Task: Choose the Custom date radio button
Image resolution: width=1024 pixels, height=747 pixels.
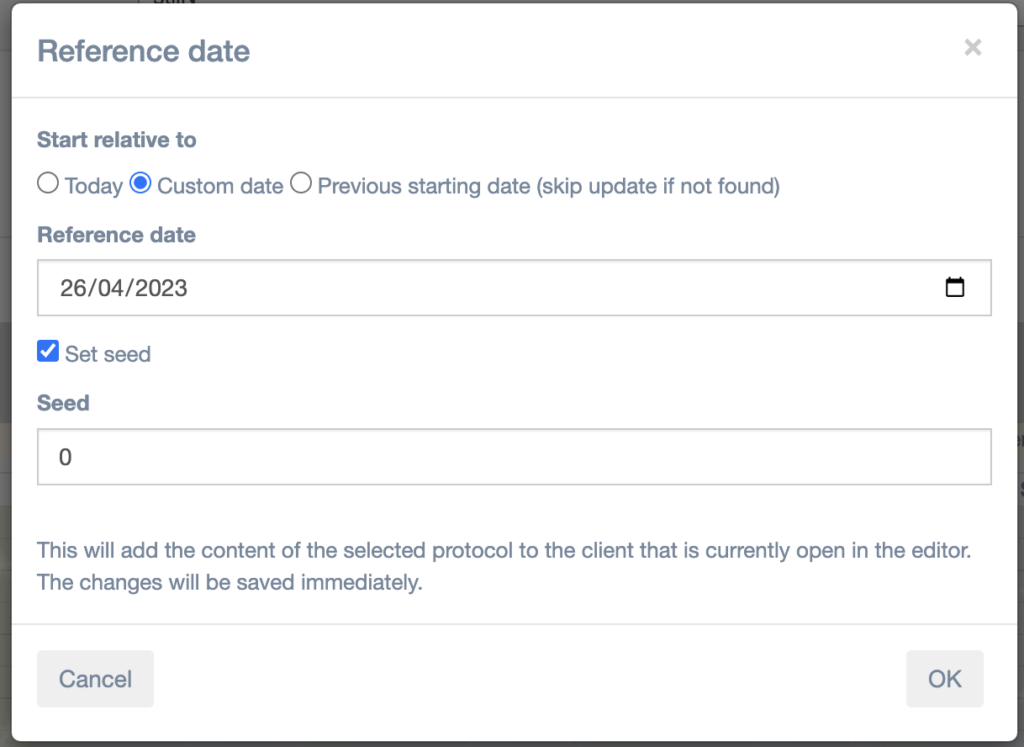Action: tap(141, 184)
